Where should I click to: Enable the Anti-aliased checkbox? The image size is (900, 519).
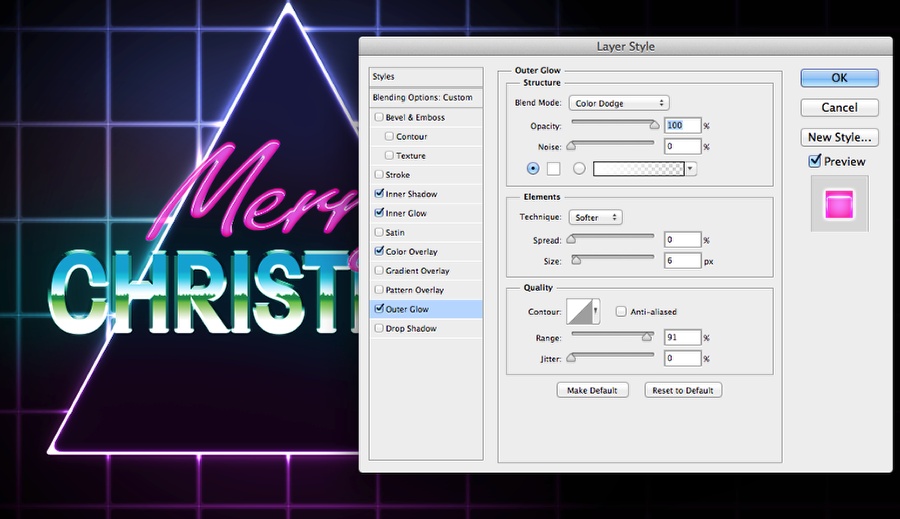620,311
